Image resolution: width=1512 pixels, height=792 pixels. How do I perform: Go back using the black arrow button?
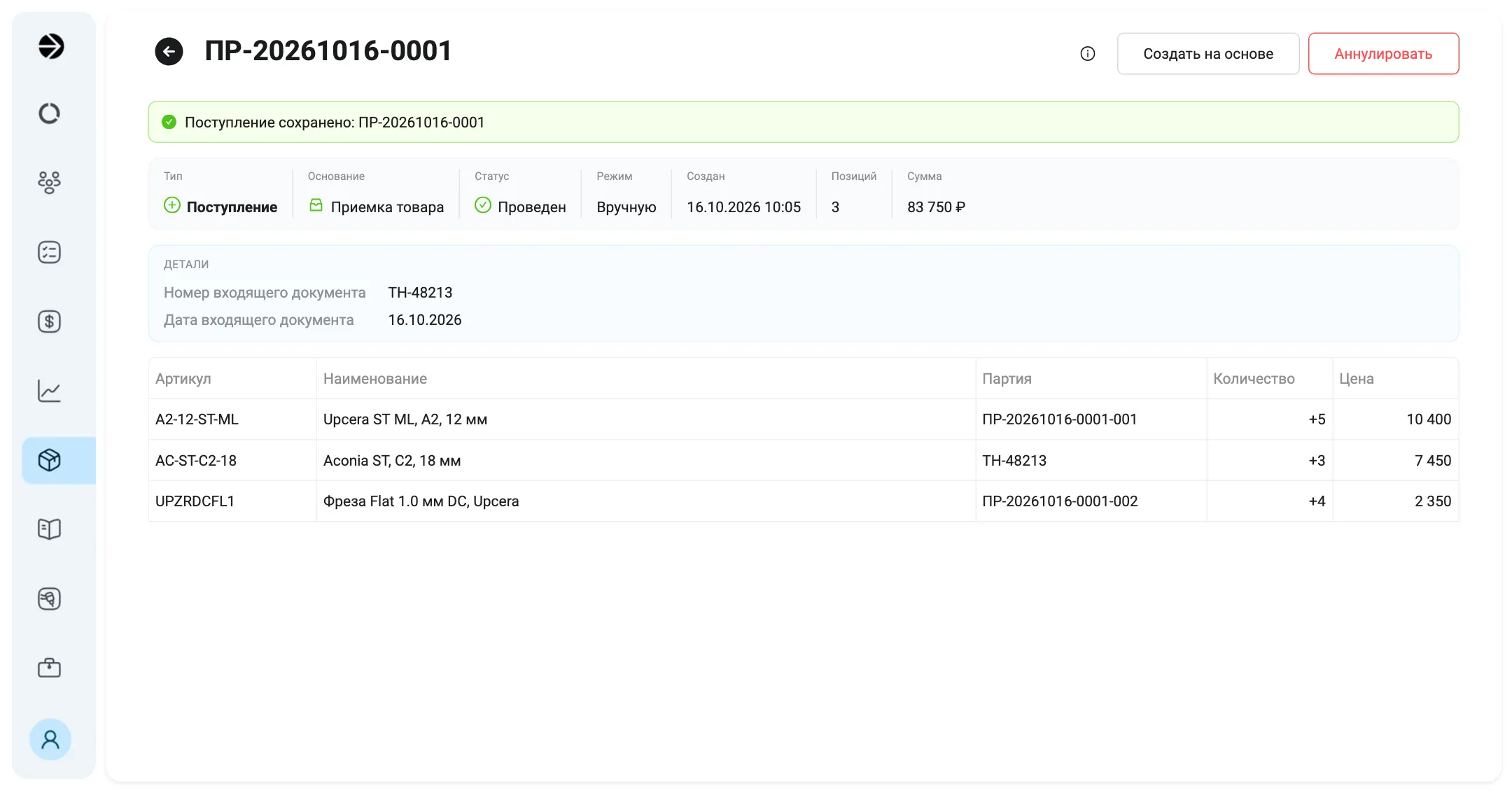pyautogui.click(x=169, y=51)
